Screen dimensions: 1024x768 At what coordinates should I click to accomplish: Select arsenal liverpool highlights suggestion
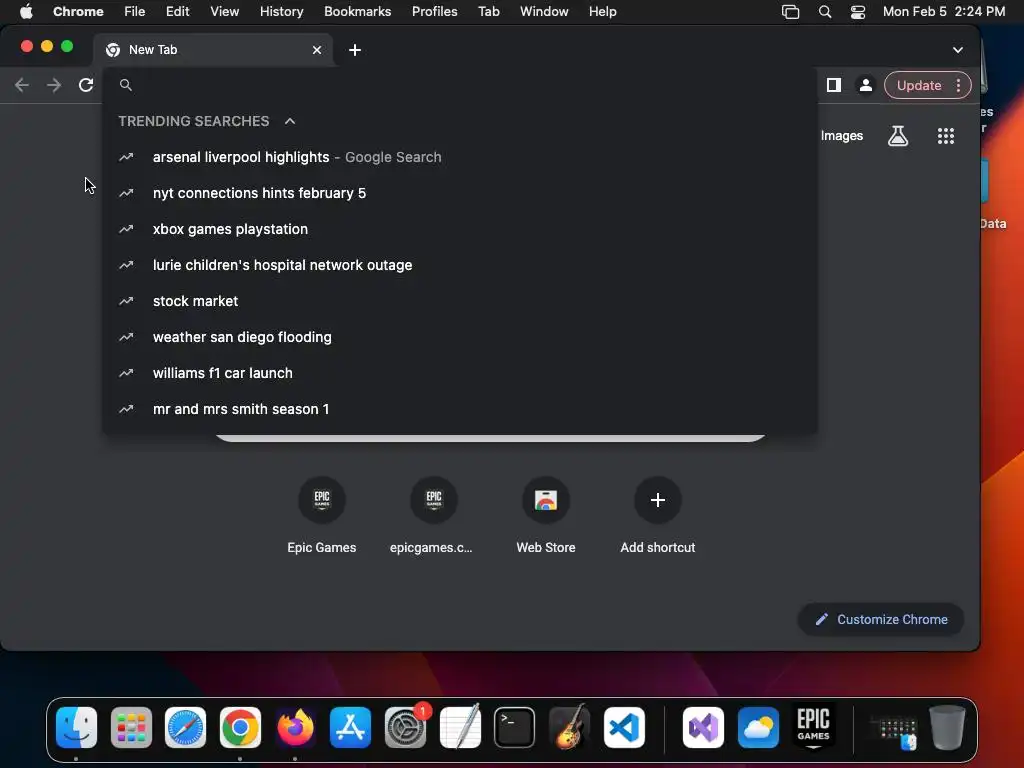pyautogui.click(x=460, y=157)
